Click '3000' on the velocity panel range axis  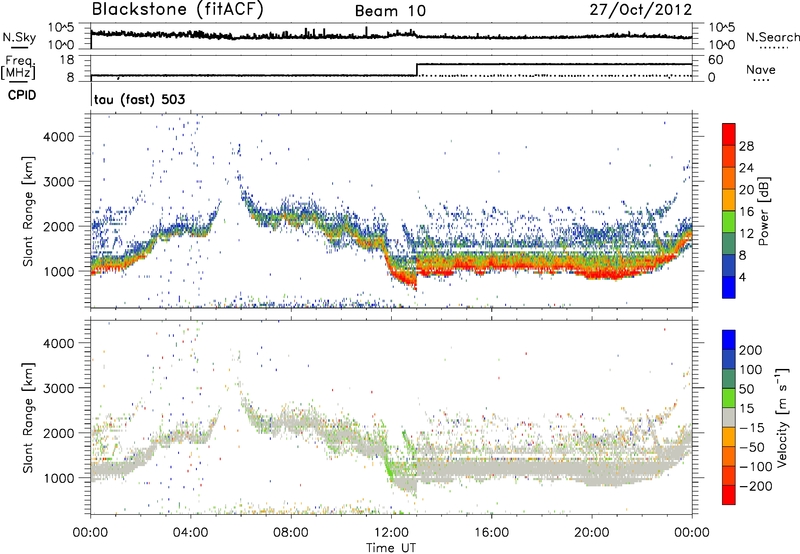(x=59, y=388)
